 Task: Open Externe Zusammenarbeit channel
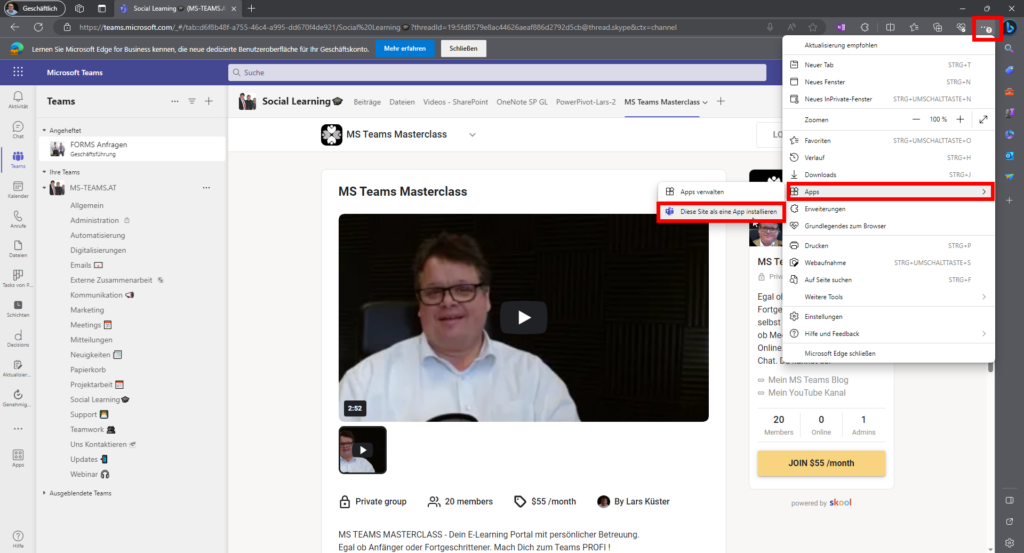pos(117,280)
